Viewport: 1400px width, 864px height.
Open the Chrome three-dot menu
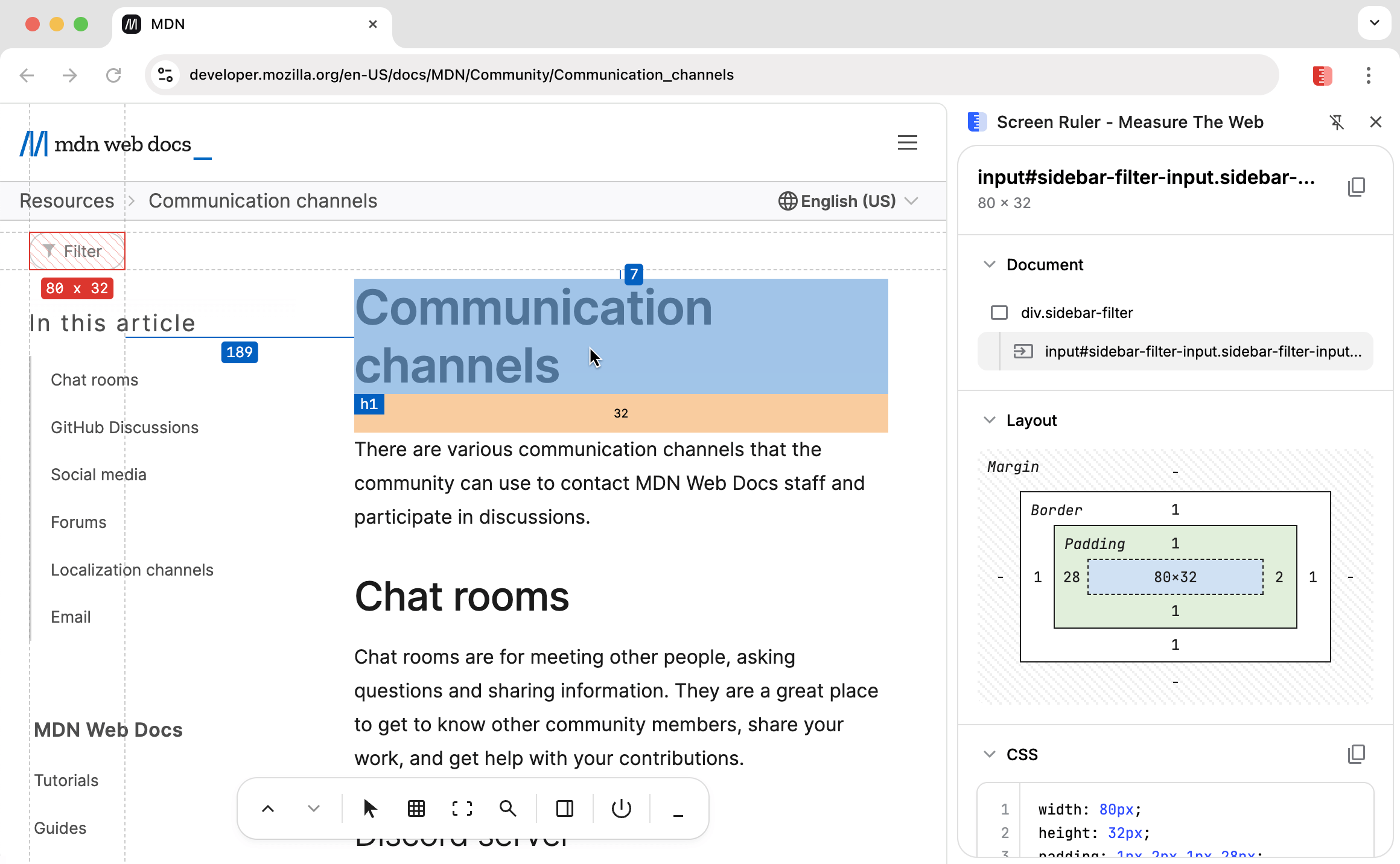(x=1369, y=75)
